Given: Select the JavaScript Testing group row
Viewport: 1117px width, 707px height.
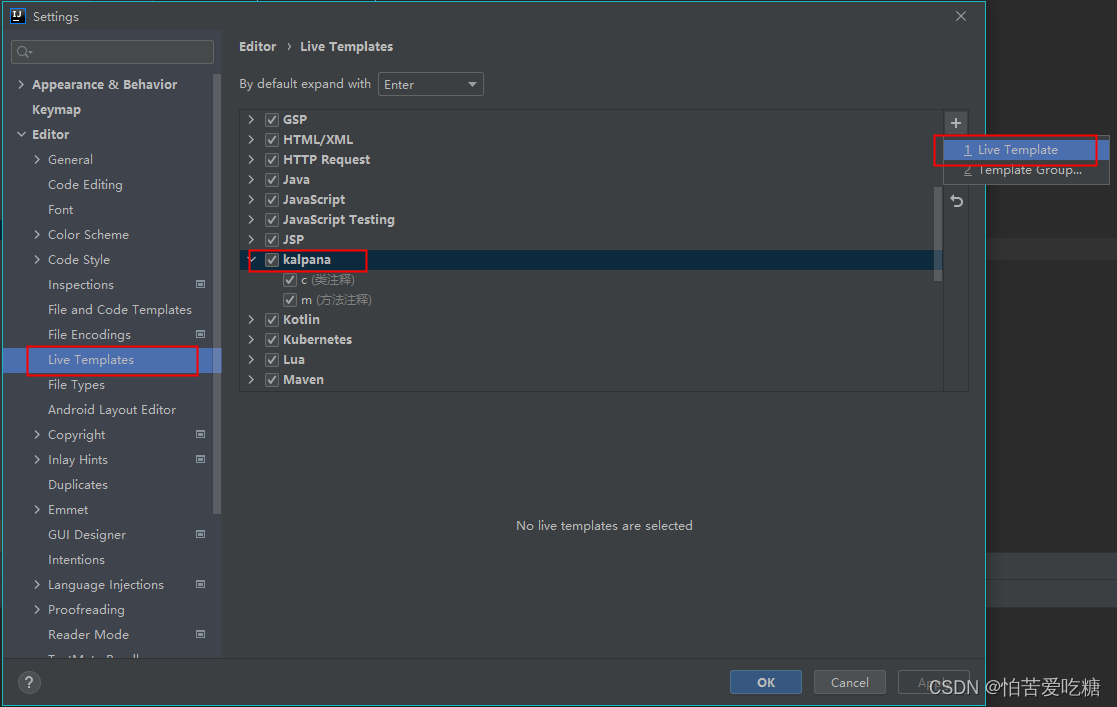Looking at the screenshot, I should pos(591,220).
